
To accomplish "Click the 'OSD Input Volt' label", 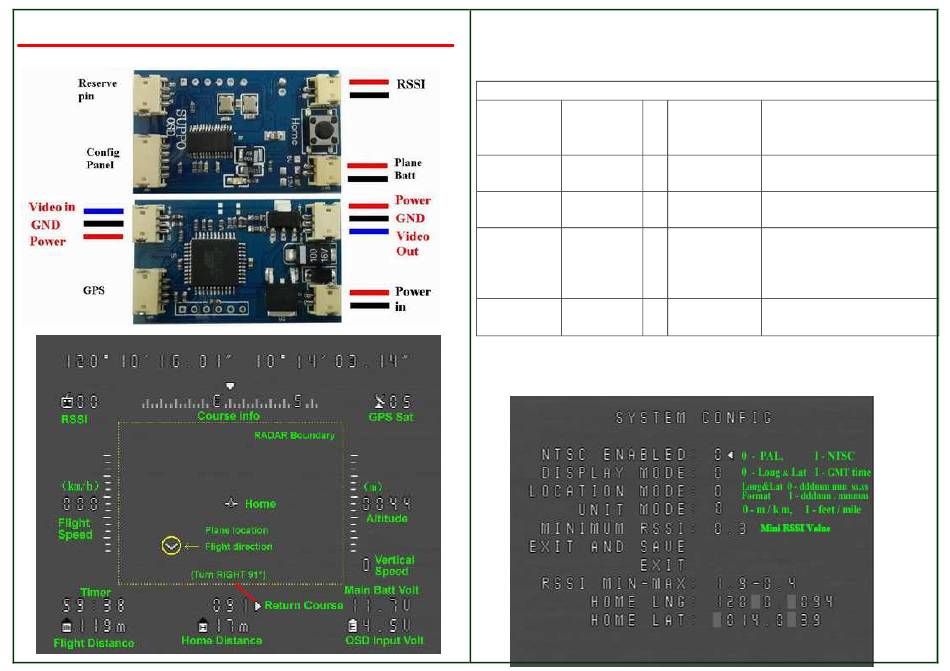I will [x=384, y=640].
